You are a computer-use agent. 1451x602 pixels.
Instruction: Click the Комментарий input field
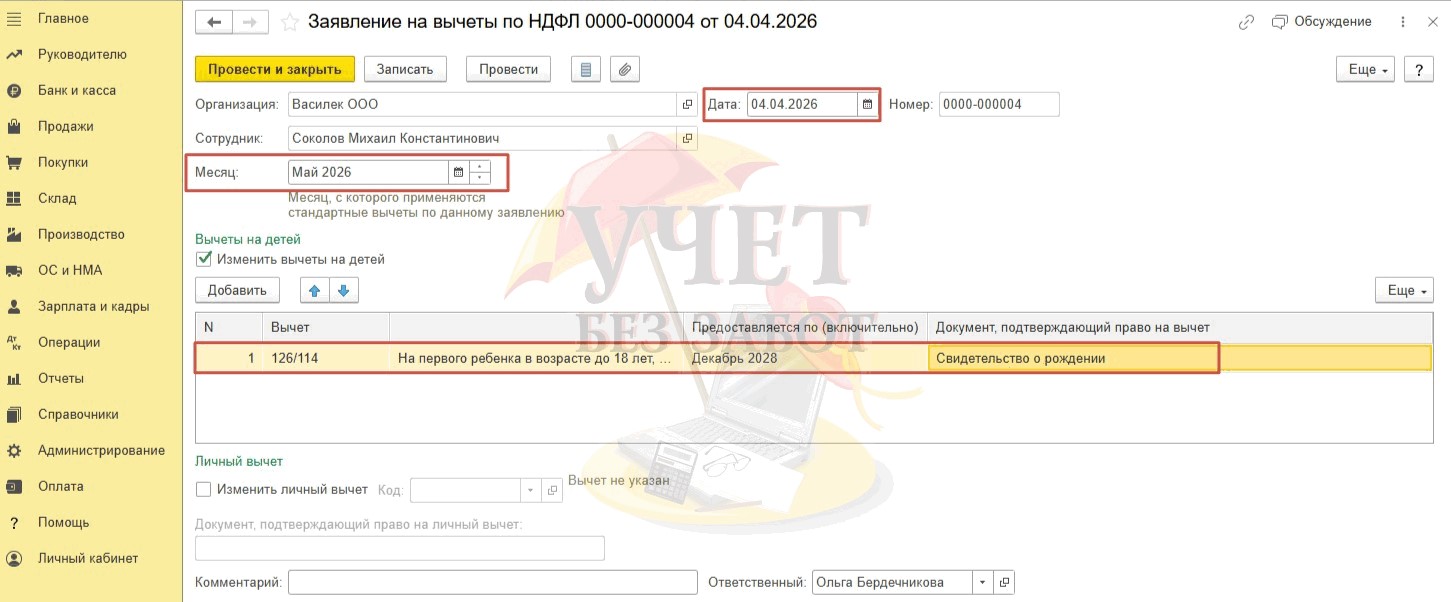click(x=492, y=582)
